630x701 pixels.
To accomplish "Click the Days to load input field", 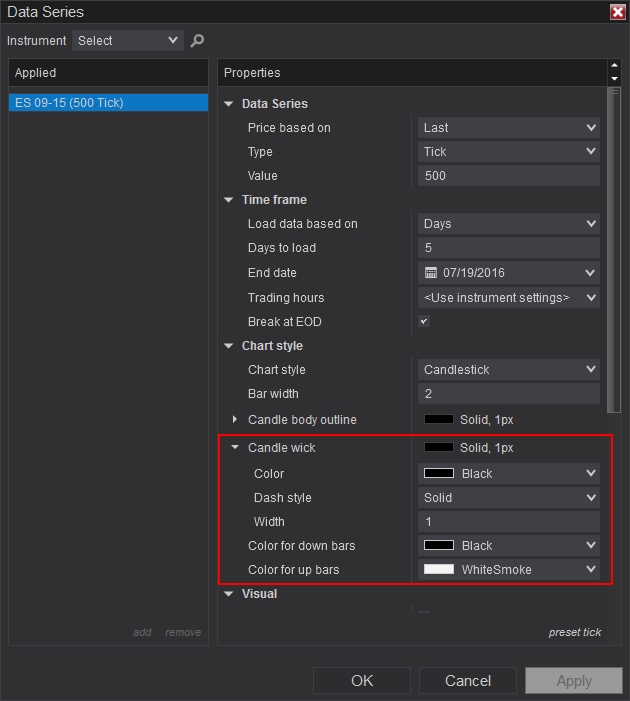I will (508, 248).
